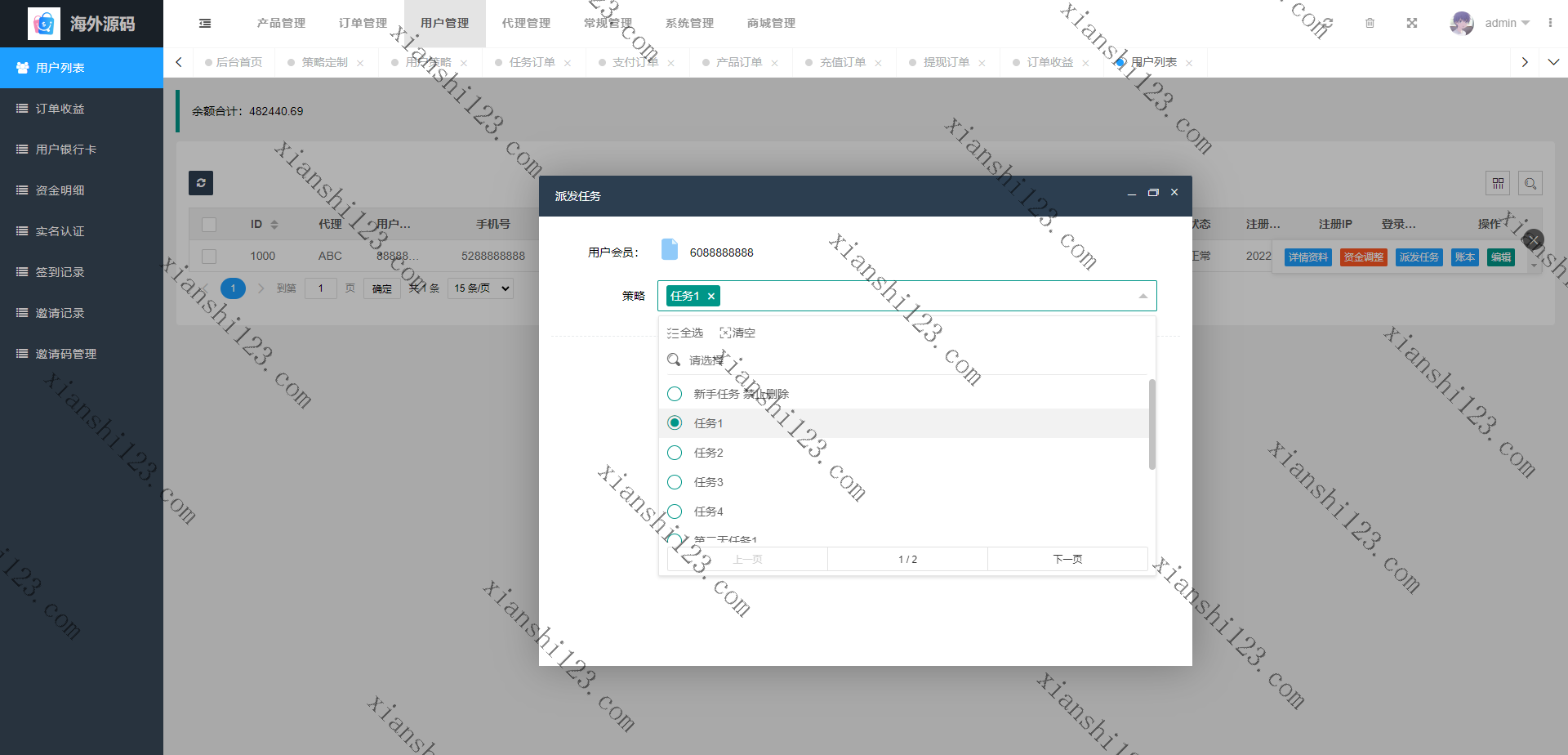1568x755 pixels.
Task: Close the 策略定制 tab
Action: coord(360,63)
